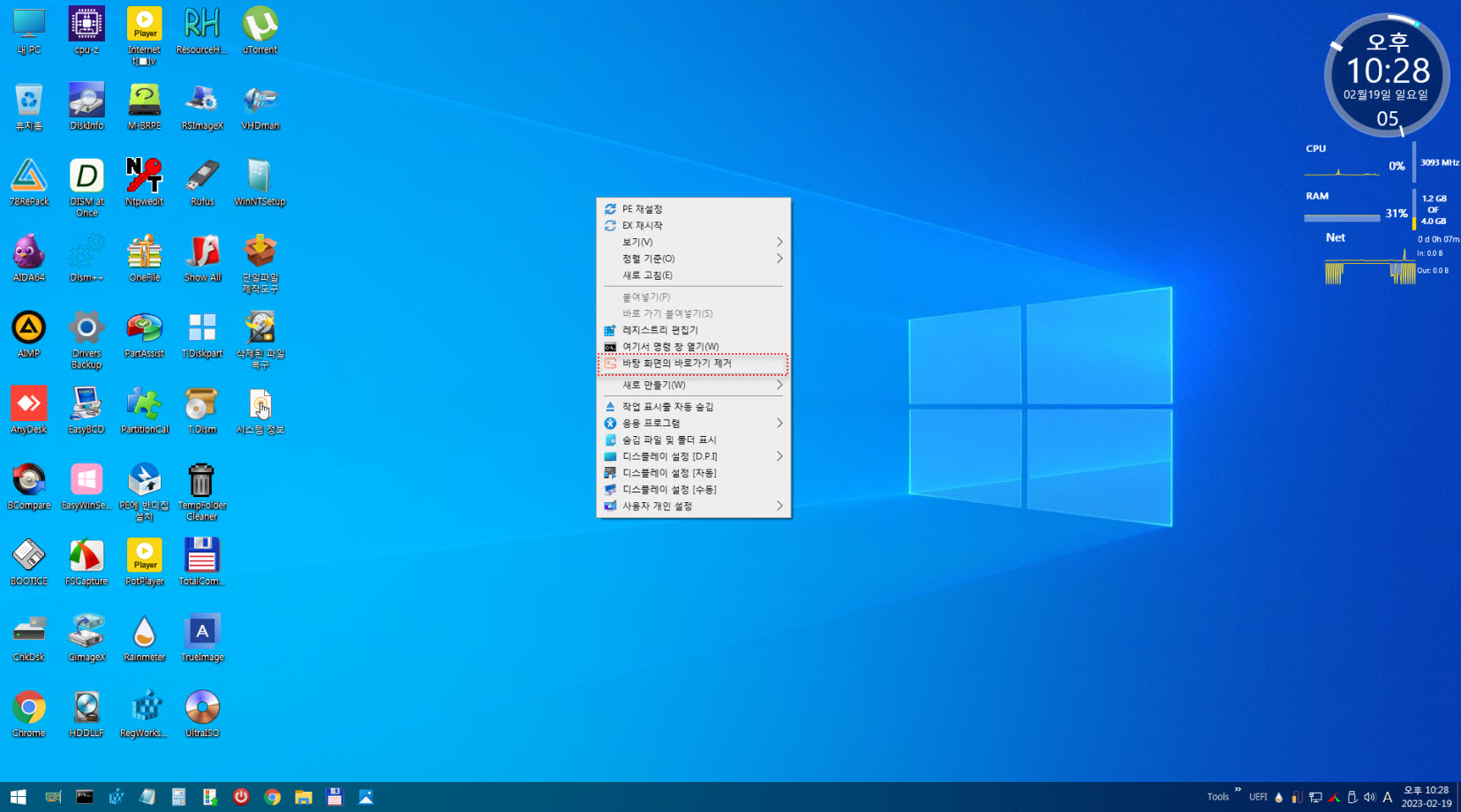Select the VHDman desktop icon
This screenshot has width=1461, height=812.
point(260,107)
